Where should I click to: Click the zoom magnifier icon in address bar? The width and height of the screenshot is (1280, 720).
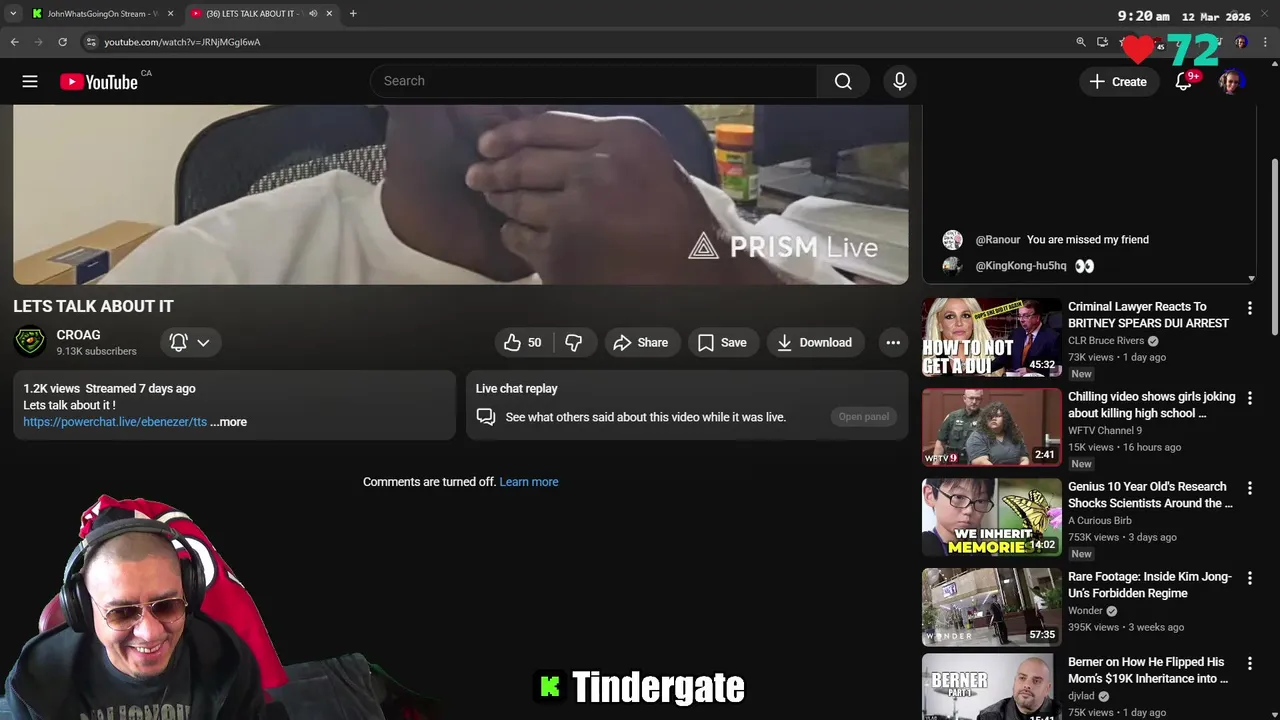click(x=1081, y=42)
